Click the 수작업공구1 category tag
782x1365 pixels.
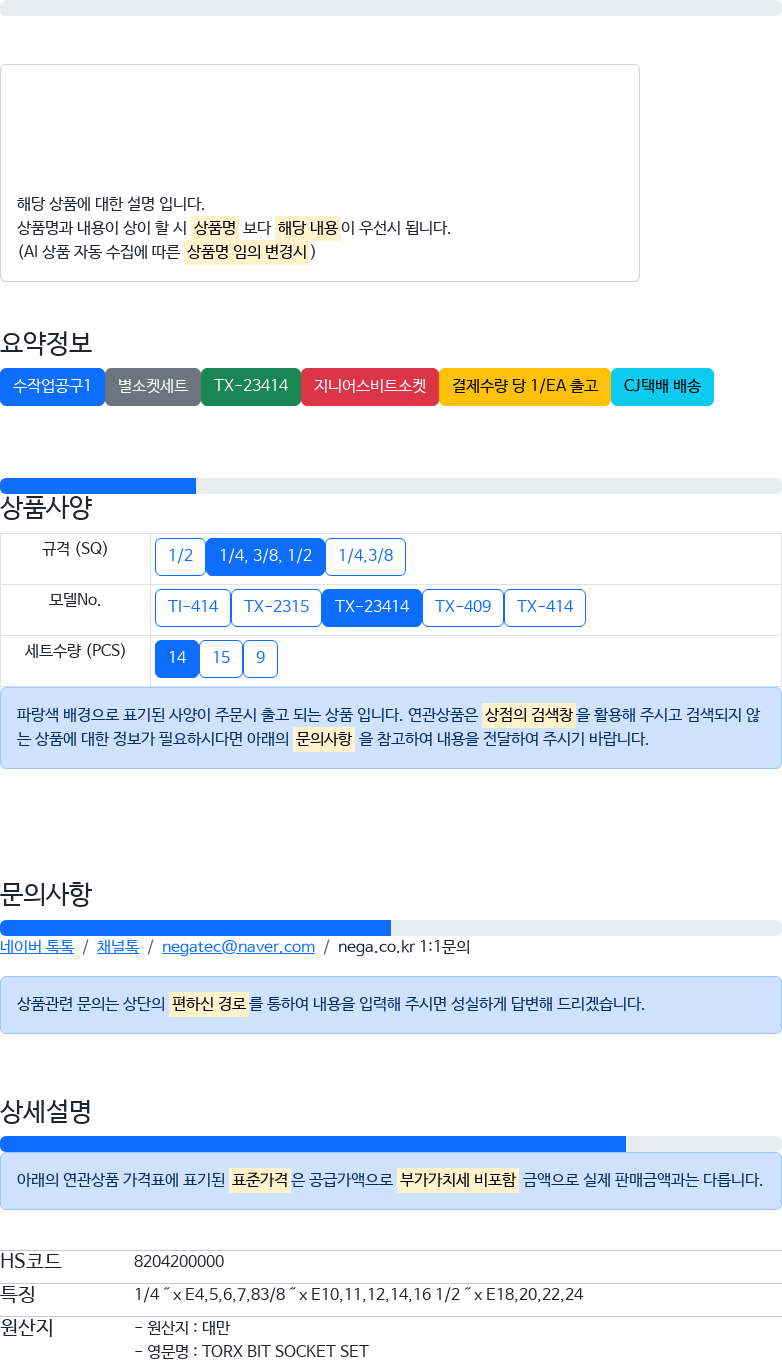tap(52, 386)
